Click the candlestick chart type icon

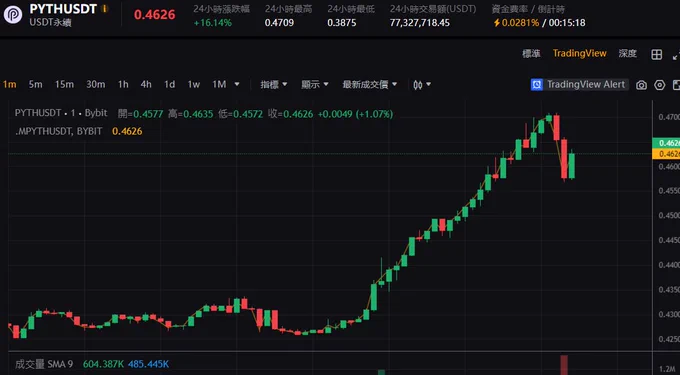[x=418, y=85]
